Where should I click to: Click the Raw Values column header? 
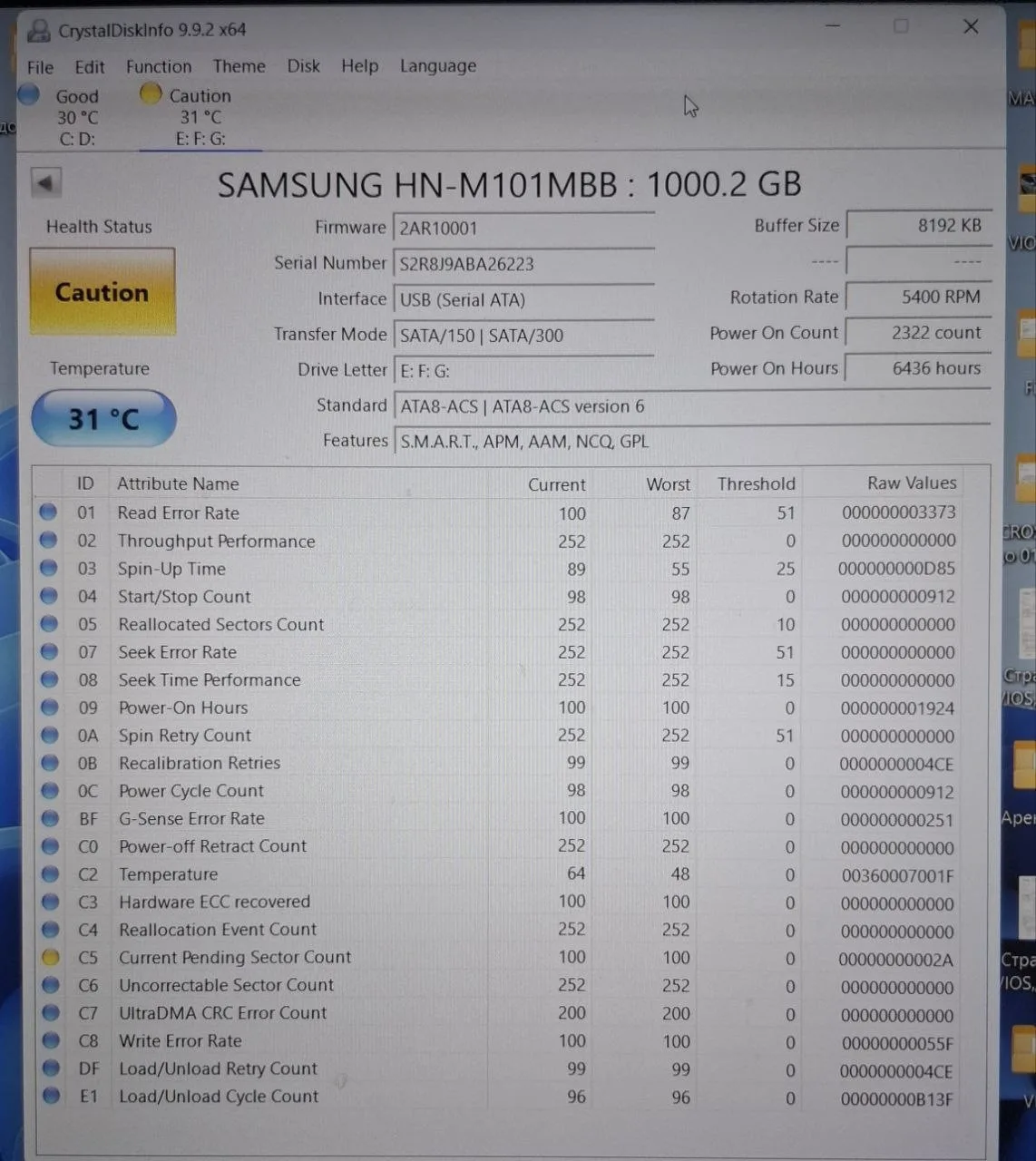[912, 483]
